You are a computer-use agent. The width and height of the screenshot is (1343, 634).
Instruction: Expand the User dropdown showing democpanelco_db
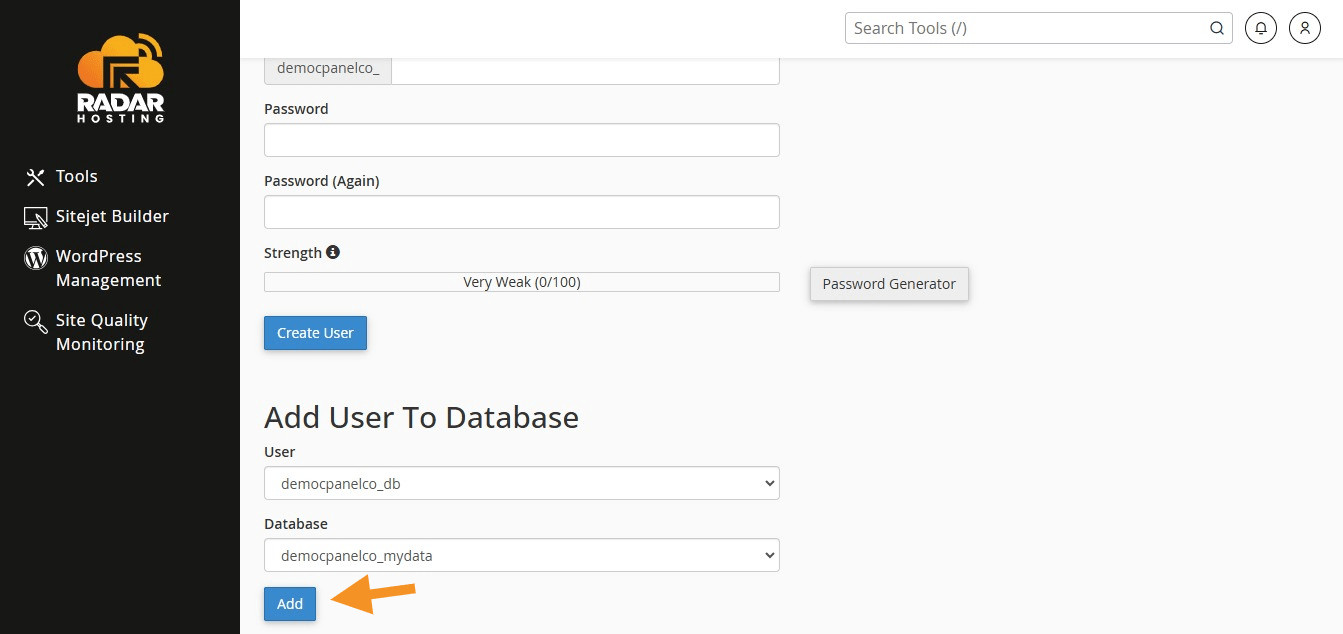pos(521,483)
